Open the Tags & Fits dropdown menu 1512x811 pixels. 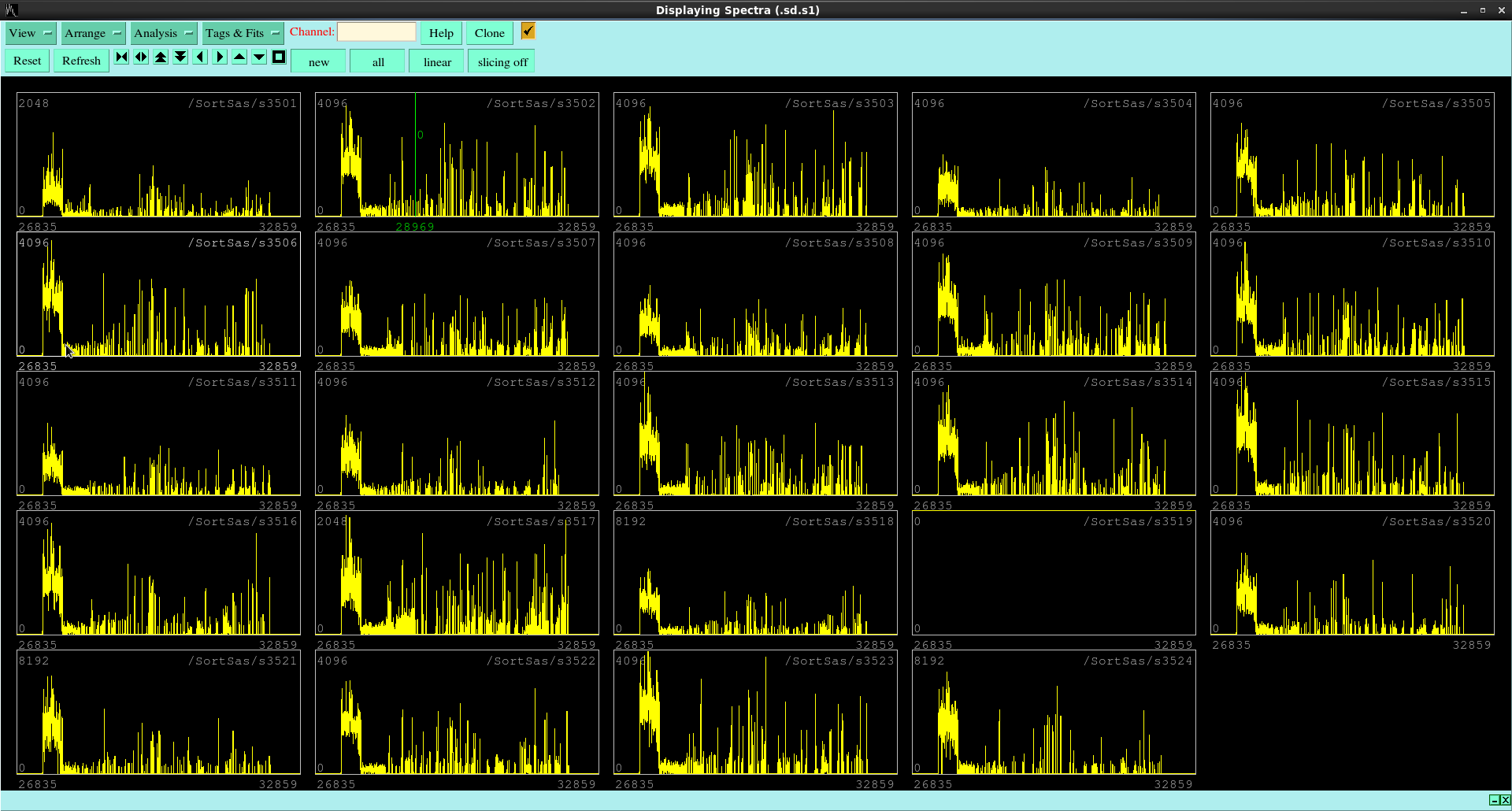(243, 33)
